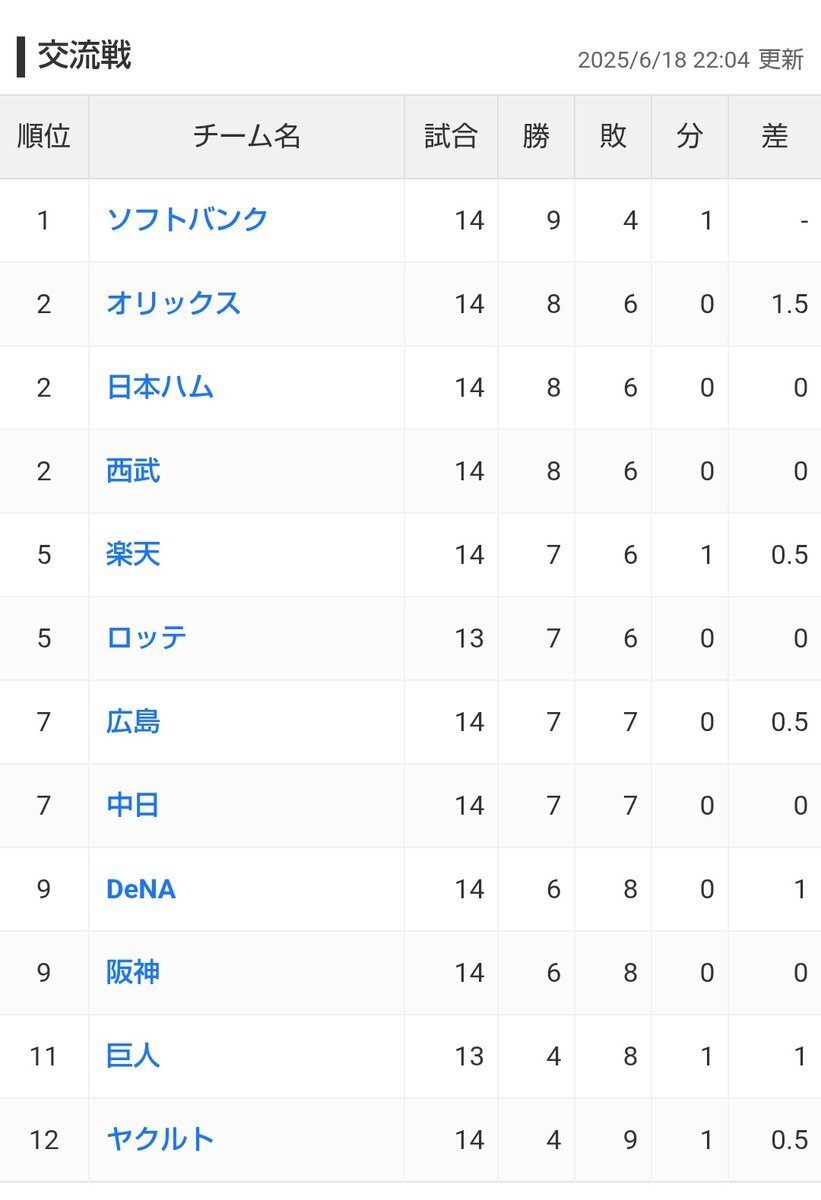Image resolution: width=821 pixels, height=1200 pixels.
Task: Click the 試合 column header
Action: 451,137
